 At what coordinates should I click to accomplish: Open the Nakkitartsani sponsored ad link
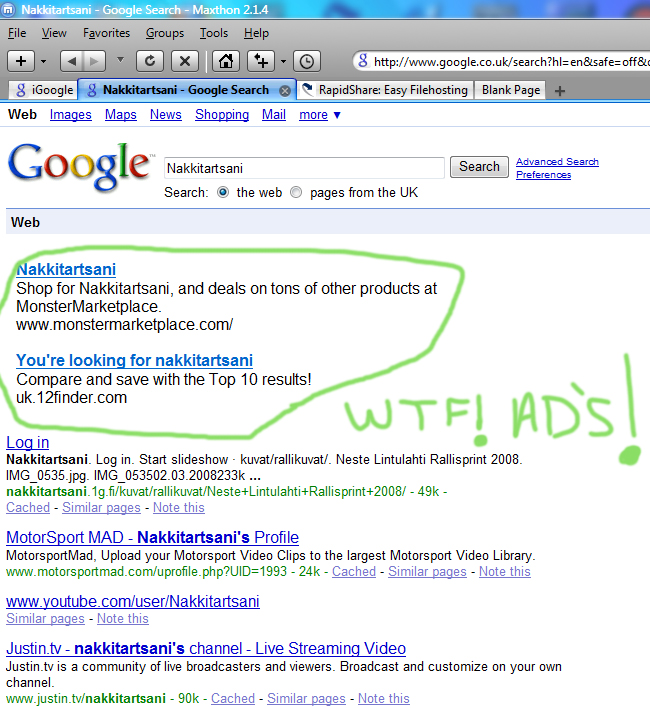66,270
